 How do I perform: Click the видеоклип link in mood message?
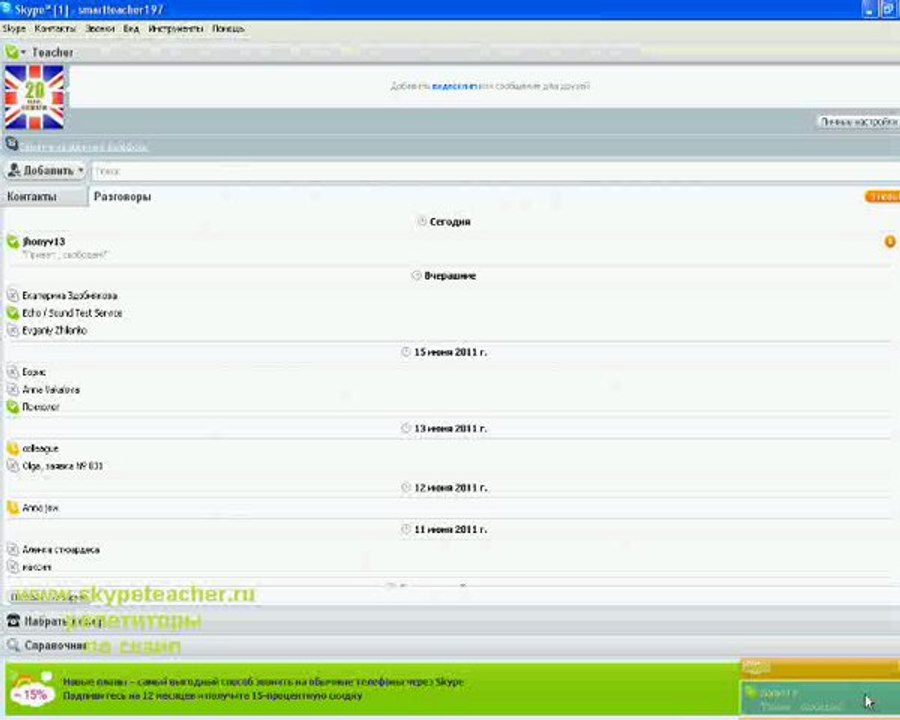pos(455,86)
